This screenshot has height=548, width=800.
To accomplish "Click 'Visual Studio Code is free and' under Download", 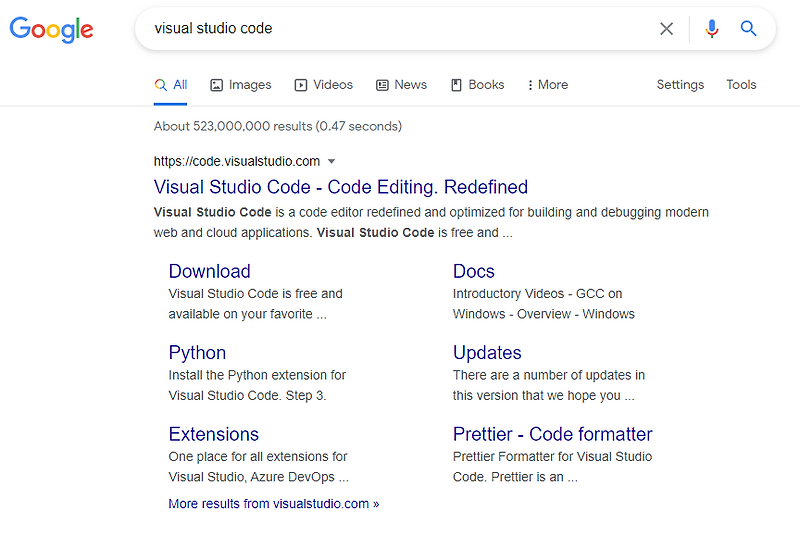I will click(255, 294).
